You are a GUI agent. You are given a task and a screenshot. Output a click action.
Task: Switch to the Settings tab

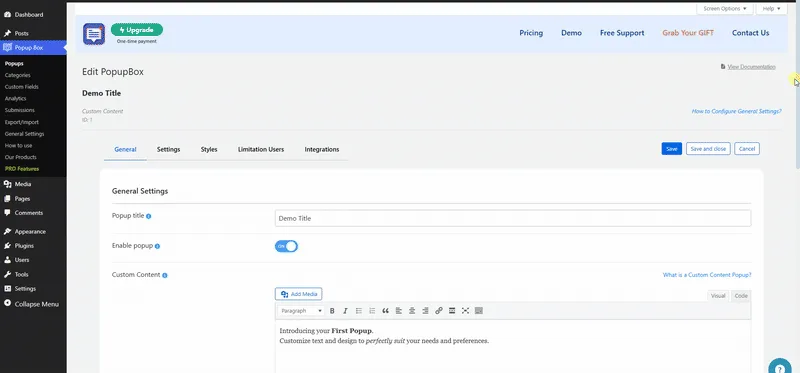168,150
